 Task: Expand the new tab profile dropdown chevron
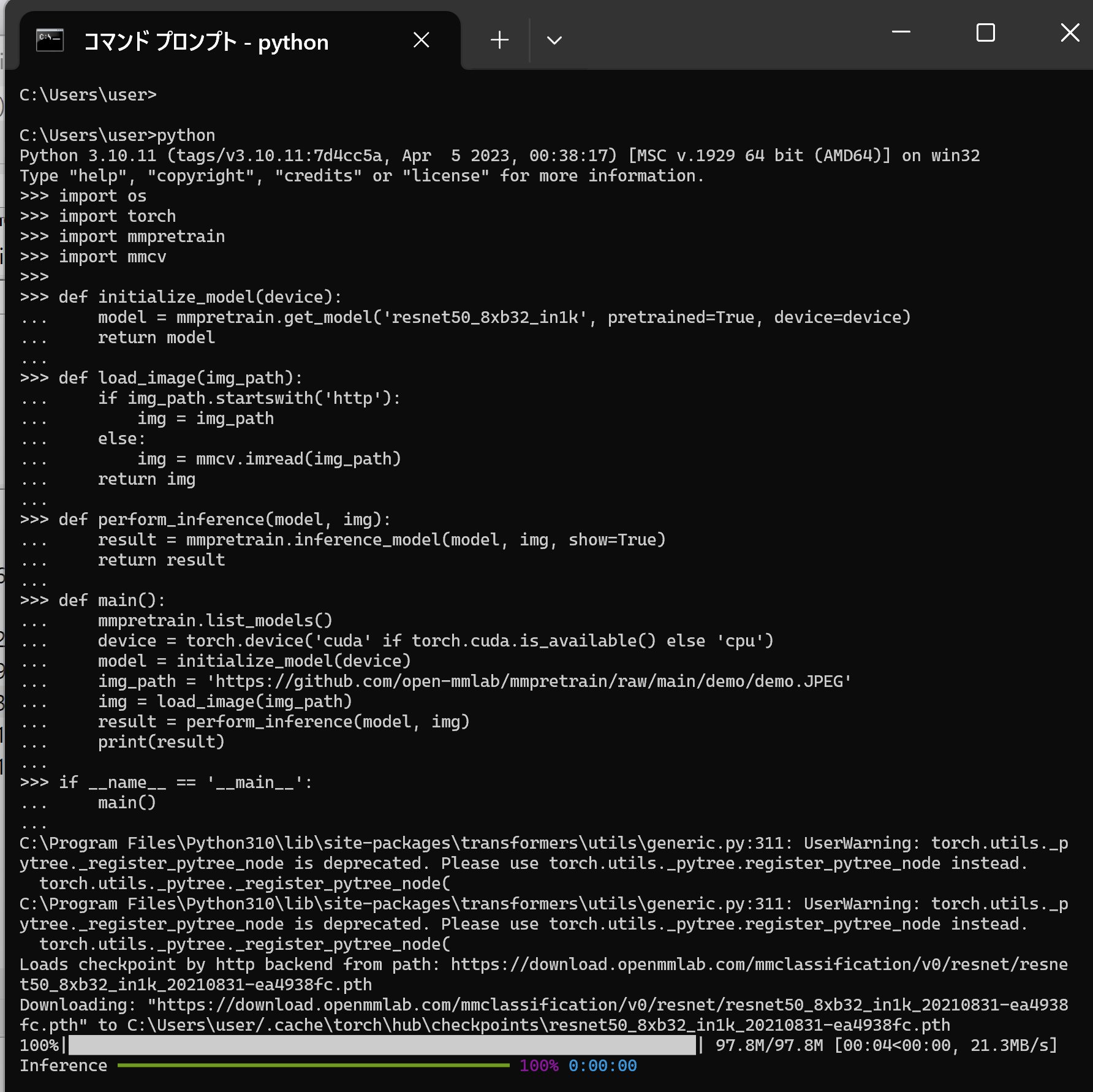pos(554,40)
